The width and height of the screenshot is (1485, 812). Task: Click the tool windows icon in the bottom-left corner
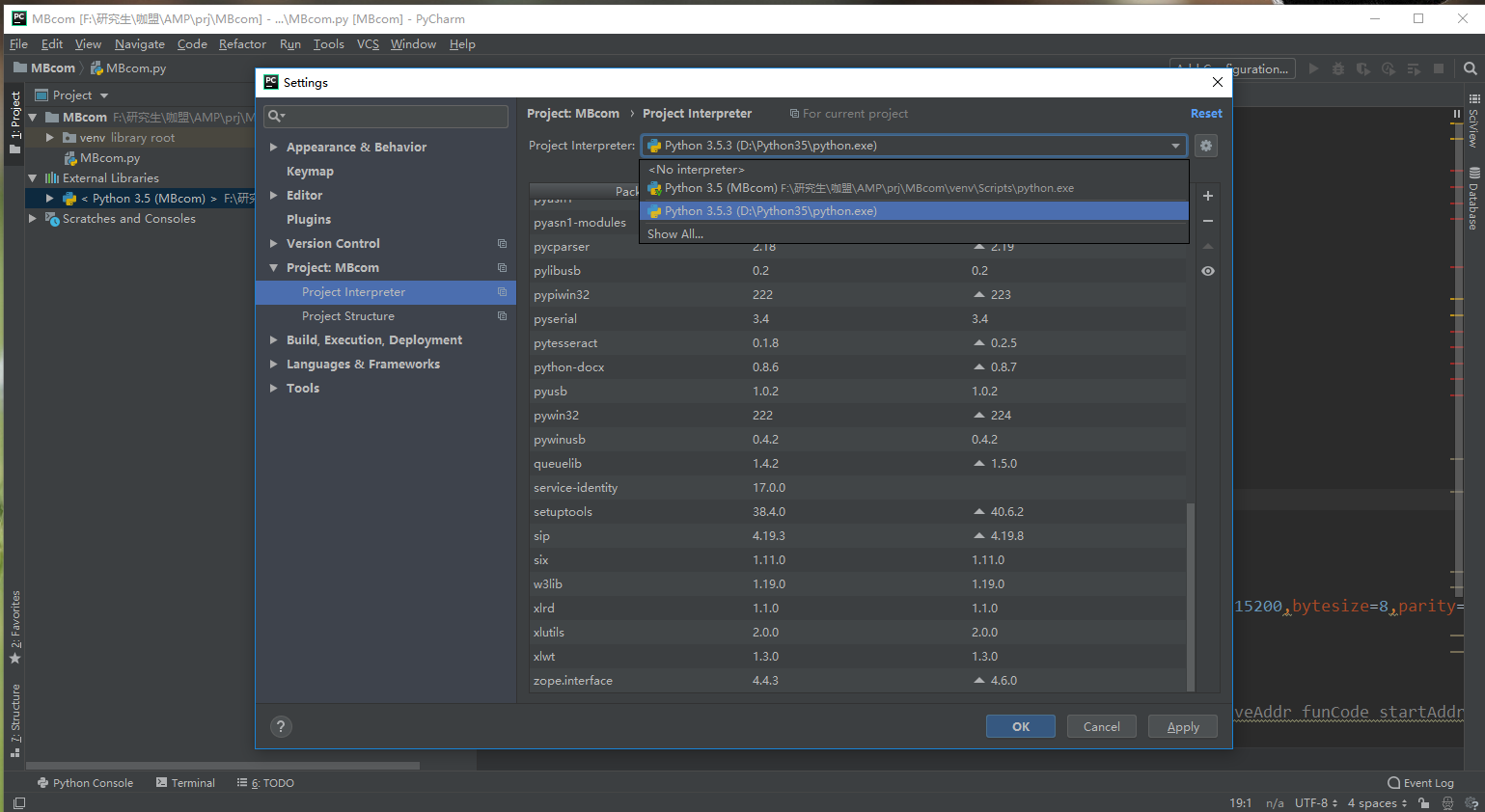[19, 802]
